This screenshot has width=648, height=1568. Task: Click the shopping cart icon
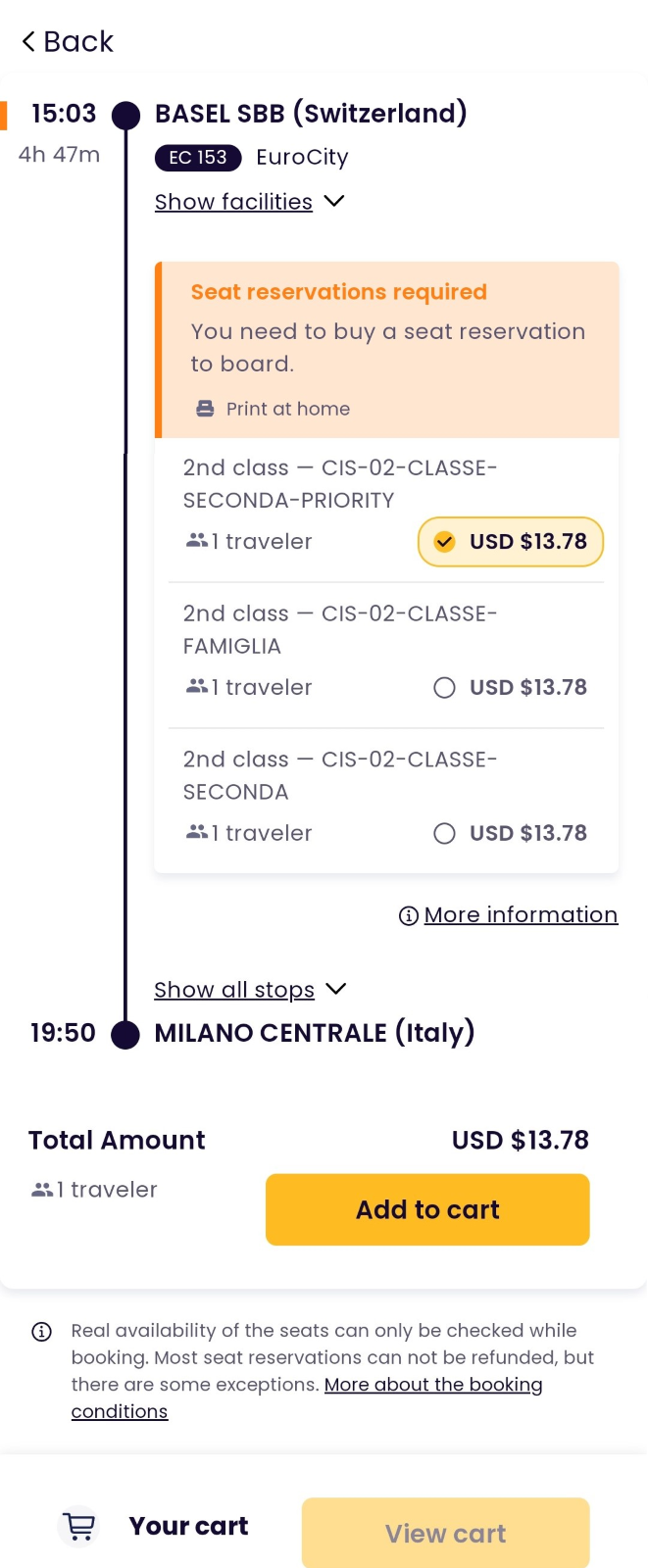click(78, 1526)
